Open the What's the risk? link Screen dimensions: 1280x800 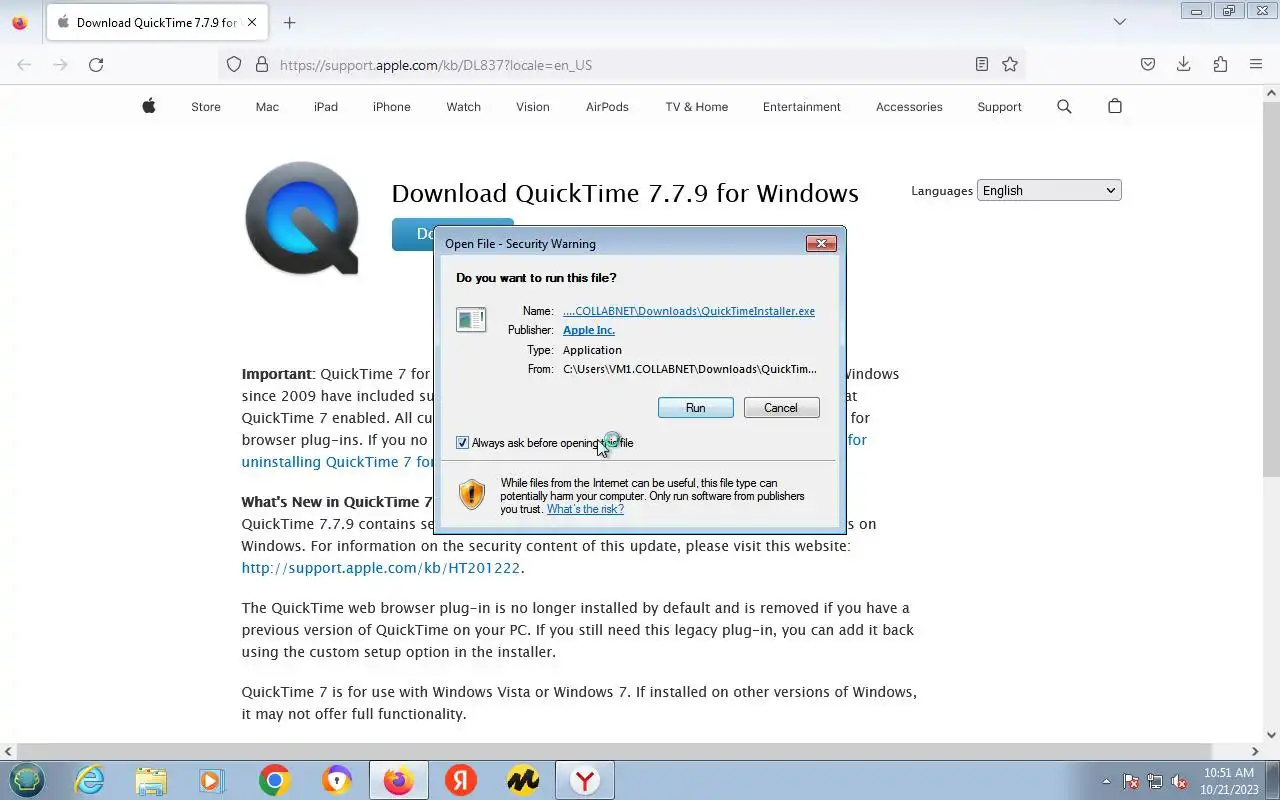(x=585, y=509)
